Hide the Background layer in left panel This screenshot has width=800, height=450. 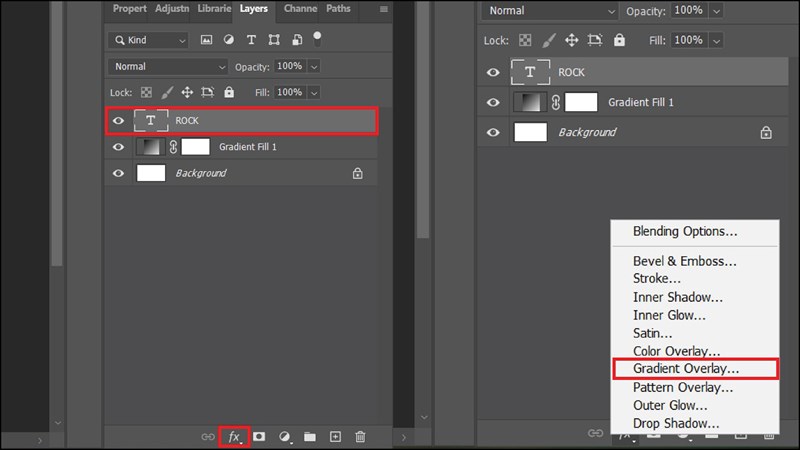118,173
